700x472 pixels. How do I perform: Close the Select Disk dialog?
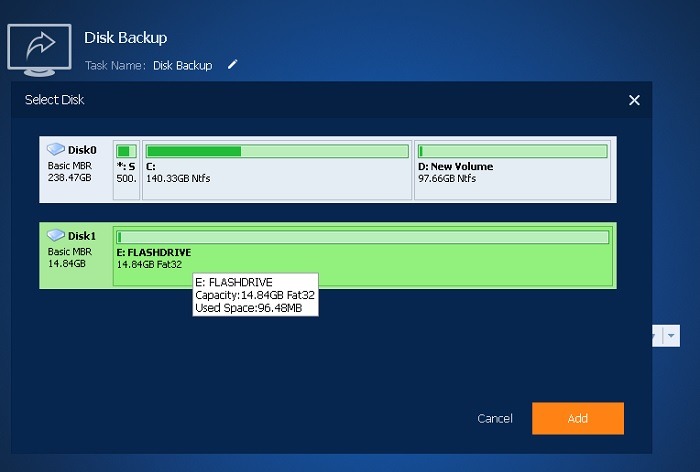pos(634,100)
